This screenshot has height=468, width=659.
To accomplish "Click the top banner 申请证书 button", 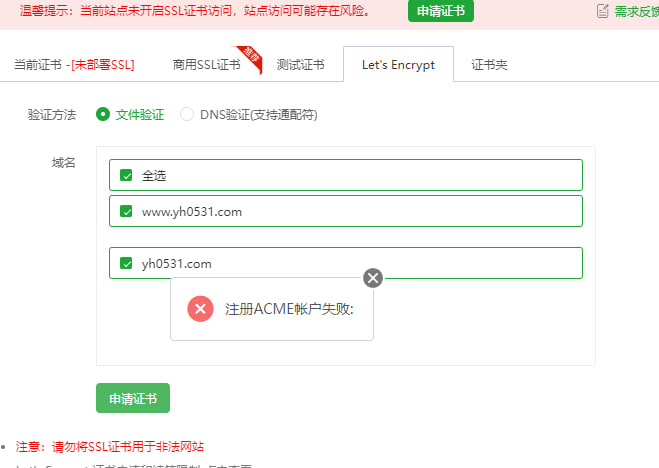I will (x=441, y=11).
